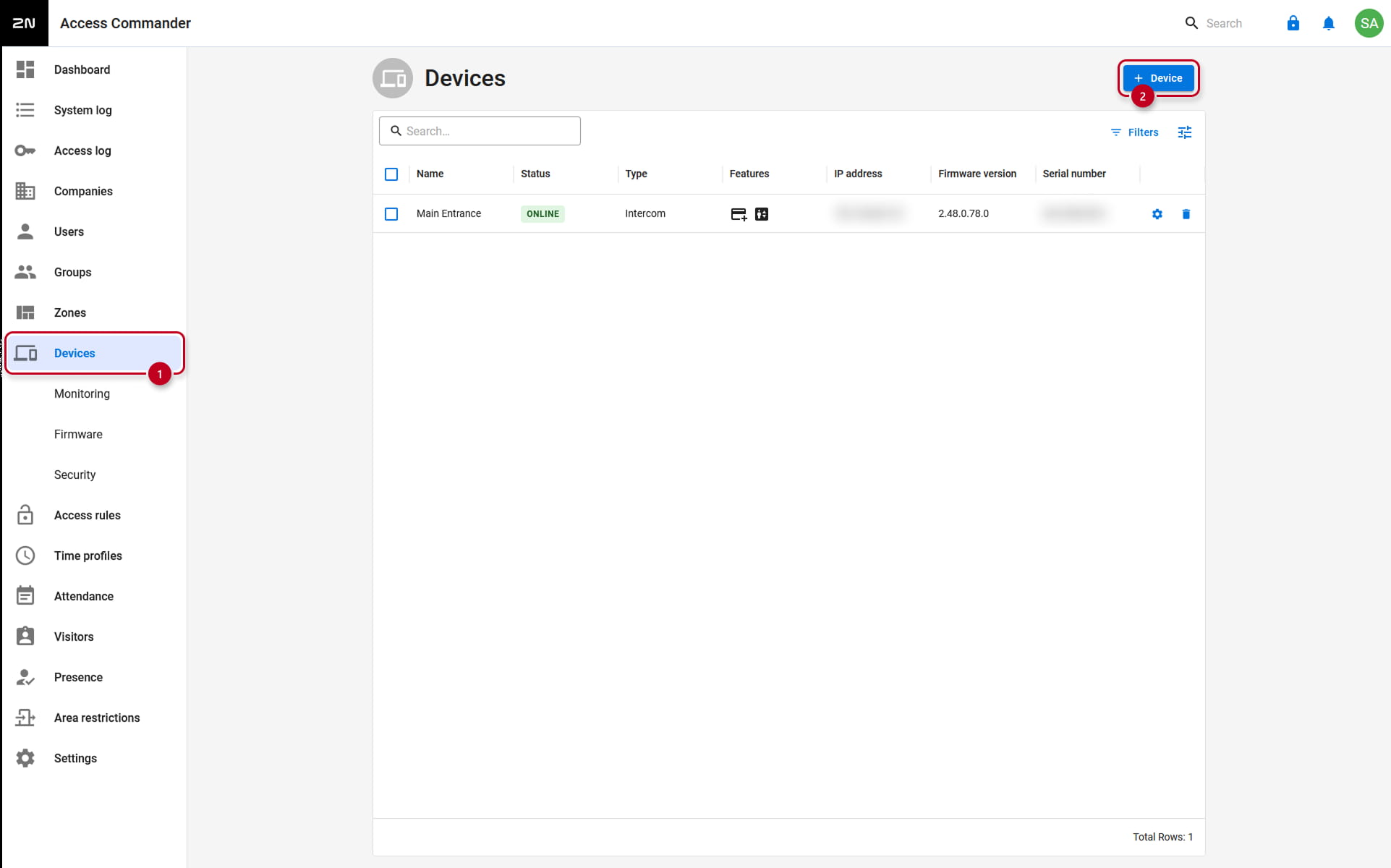Open the notifications bell
Viewport: 1391px width, 868px height.
pyautogui.click(x=1329, y=23)
